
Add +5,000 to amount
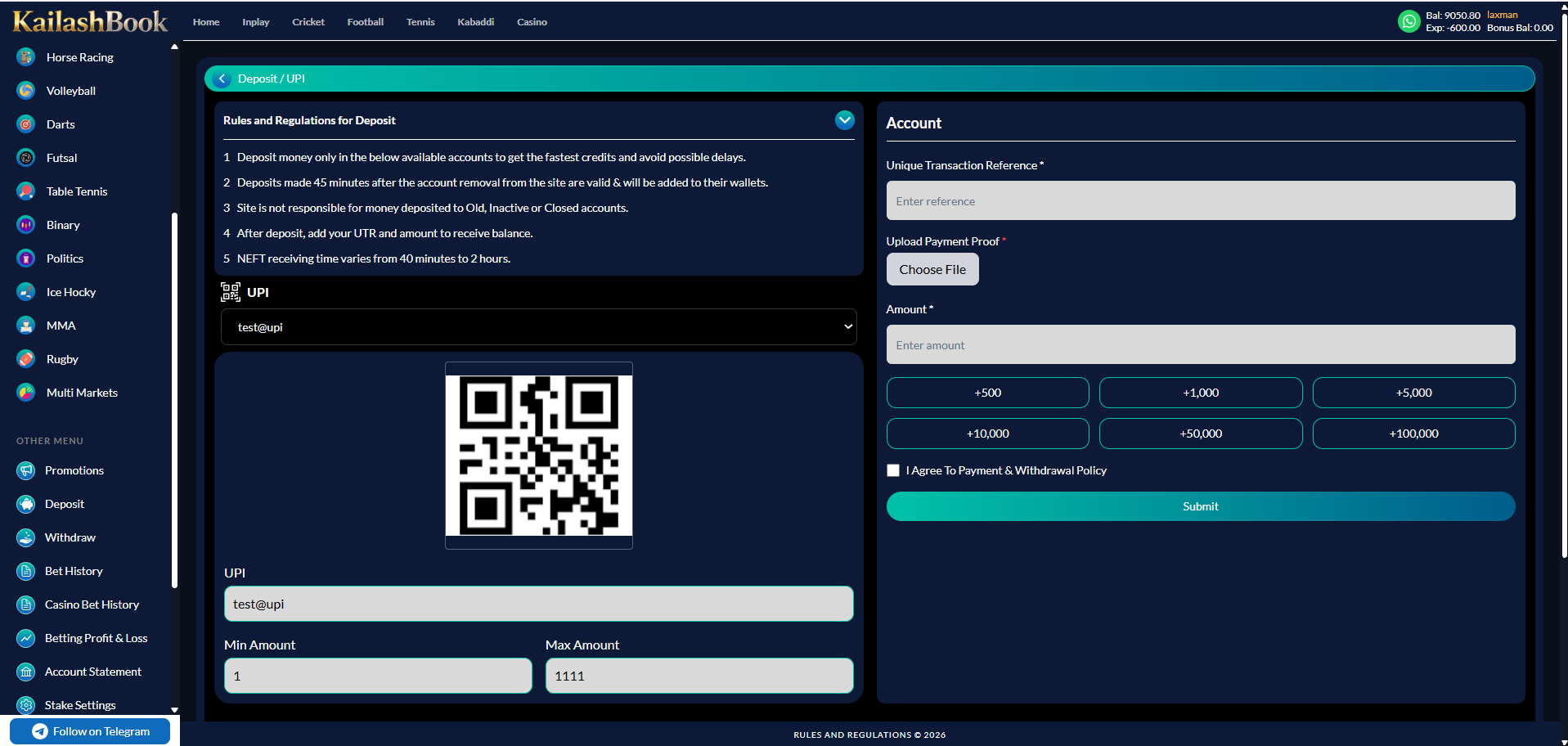click(1414, 393)
